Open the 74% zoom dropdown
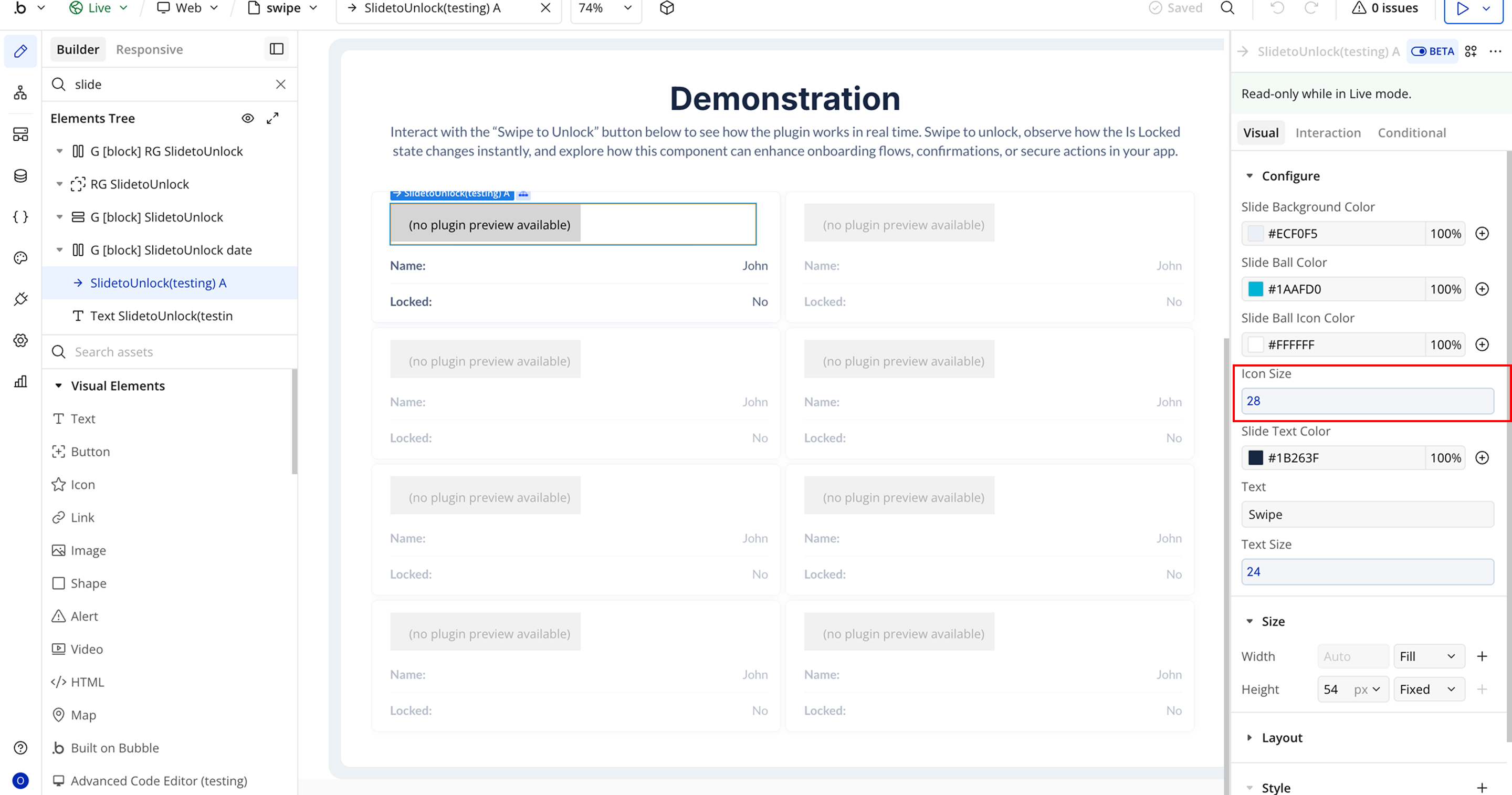The width and height of the screenshot is (1512, 795). [x=605, y=8]
